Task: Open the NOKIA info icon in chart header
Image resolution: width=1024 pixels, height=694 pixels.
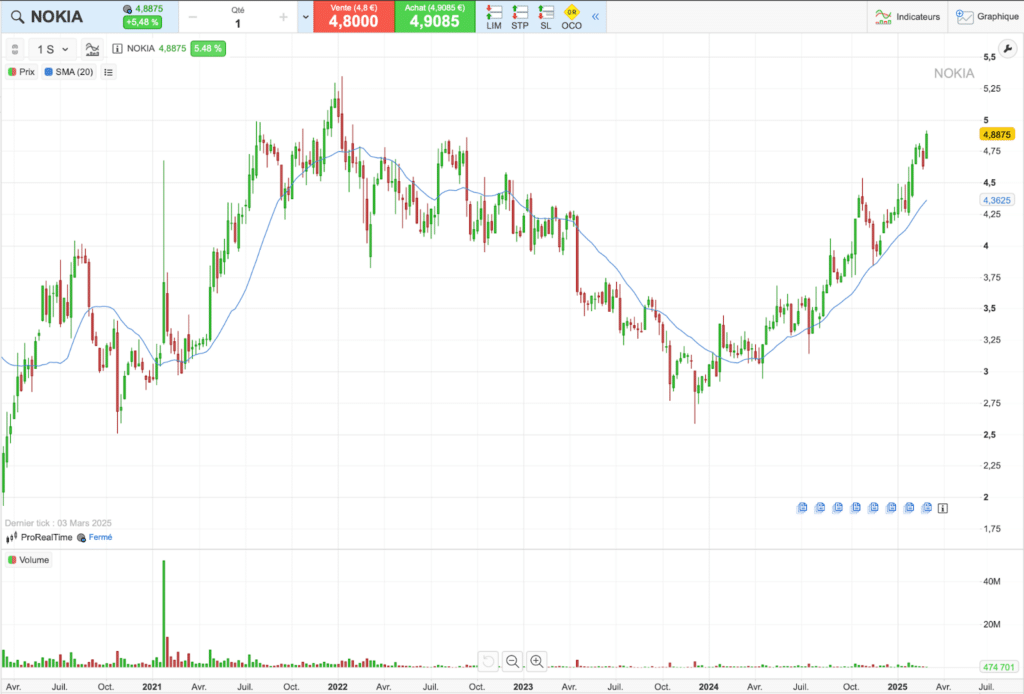Action: click(118, 48)
